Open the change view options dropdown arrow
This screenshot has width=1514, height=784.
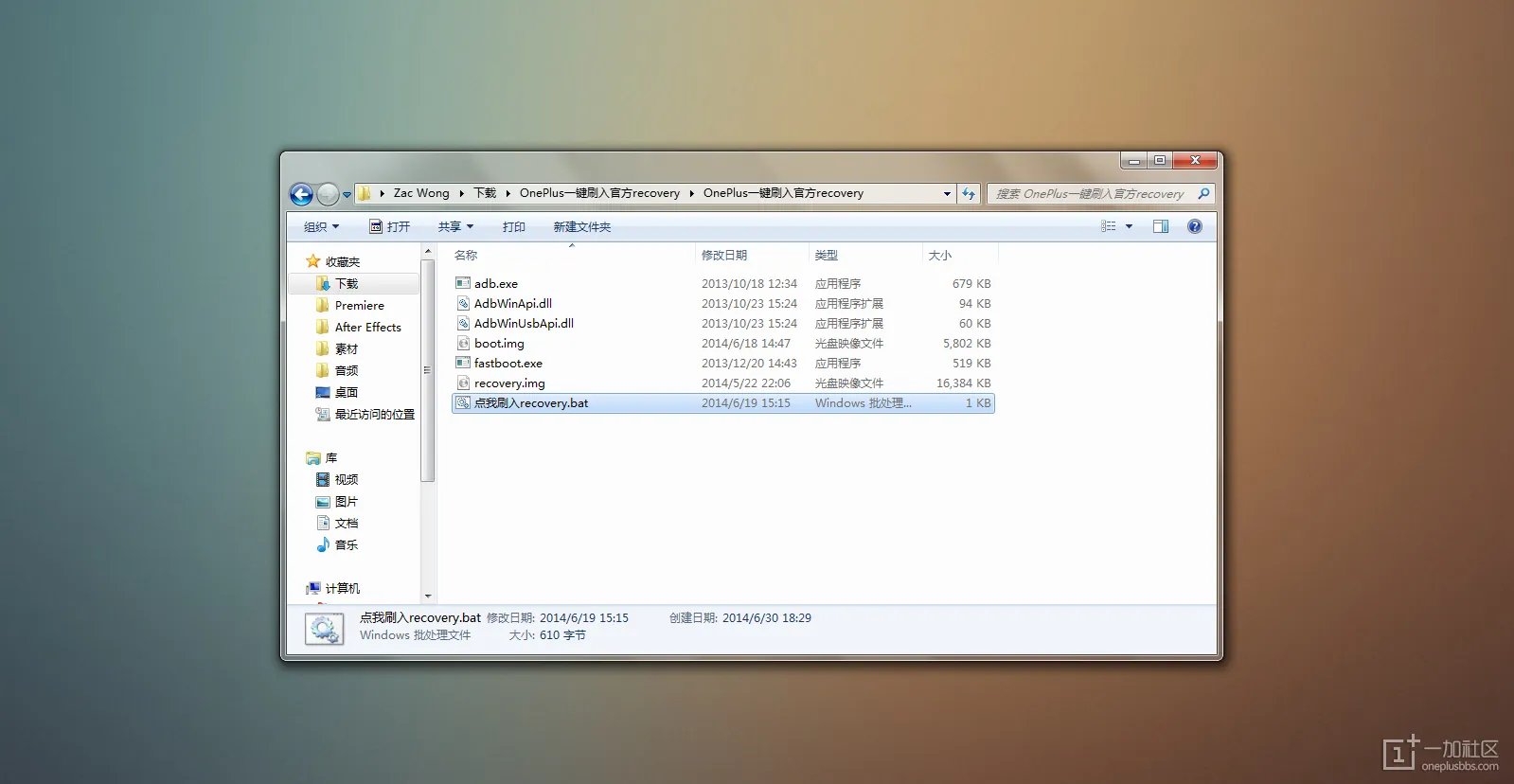pos(1129,226)
